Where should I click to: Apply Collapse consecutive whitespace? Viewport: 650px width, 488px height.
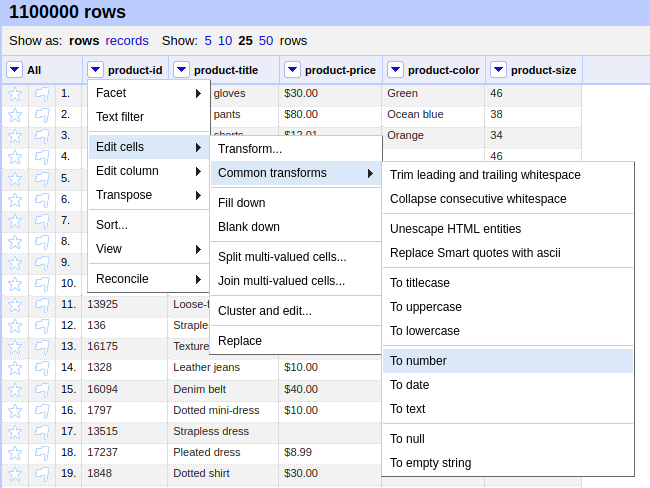[x=508, y=199]
